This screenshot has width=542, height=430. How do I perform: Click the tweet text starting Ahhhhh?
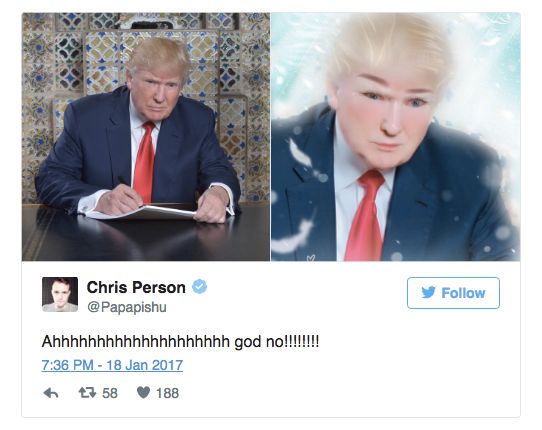(180, 342)
